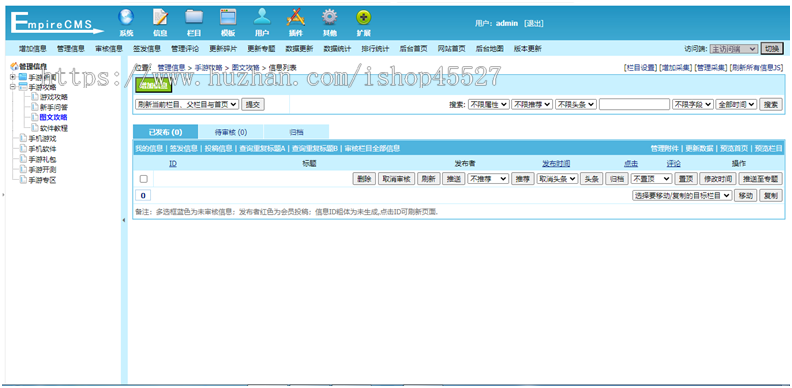Click the 切换 button
792x388 pixels.
coord(772,49)
